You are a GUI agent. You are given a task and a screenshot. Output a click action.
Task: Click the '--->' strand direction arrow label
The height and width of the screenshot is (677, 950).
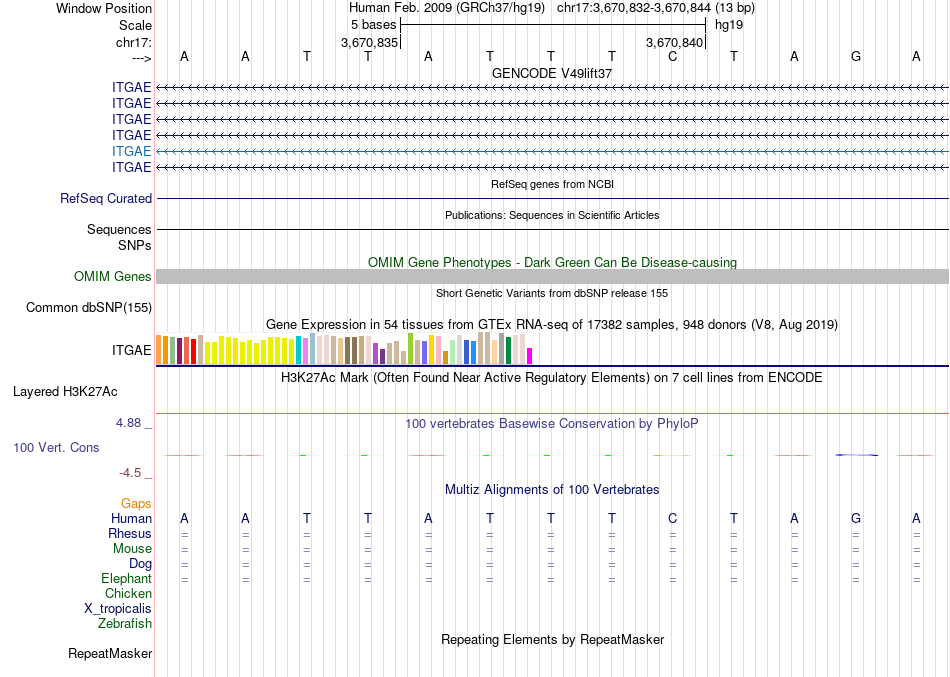tap(142, 58)
